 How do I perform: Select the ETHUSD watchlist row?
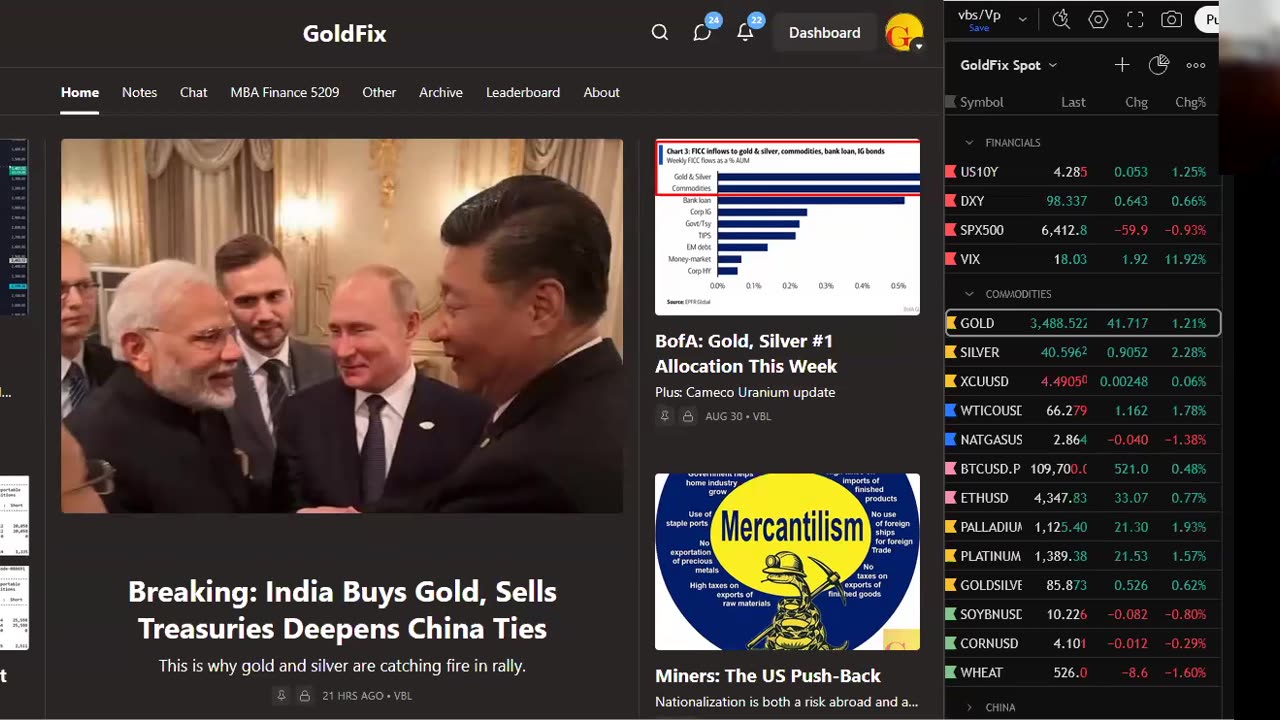coord(1082,497)
